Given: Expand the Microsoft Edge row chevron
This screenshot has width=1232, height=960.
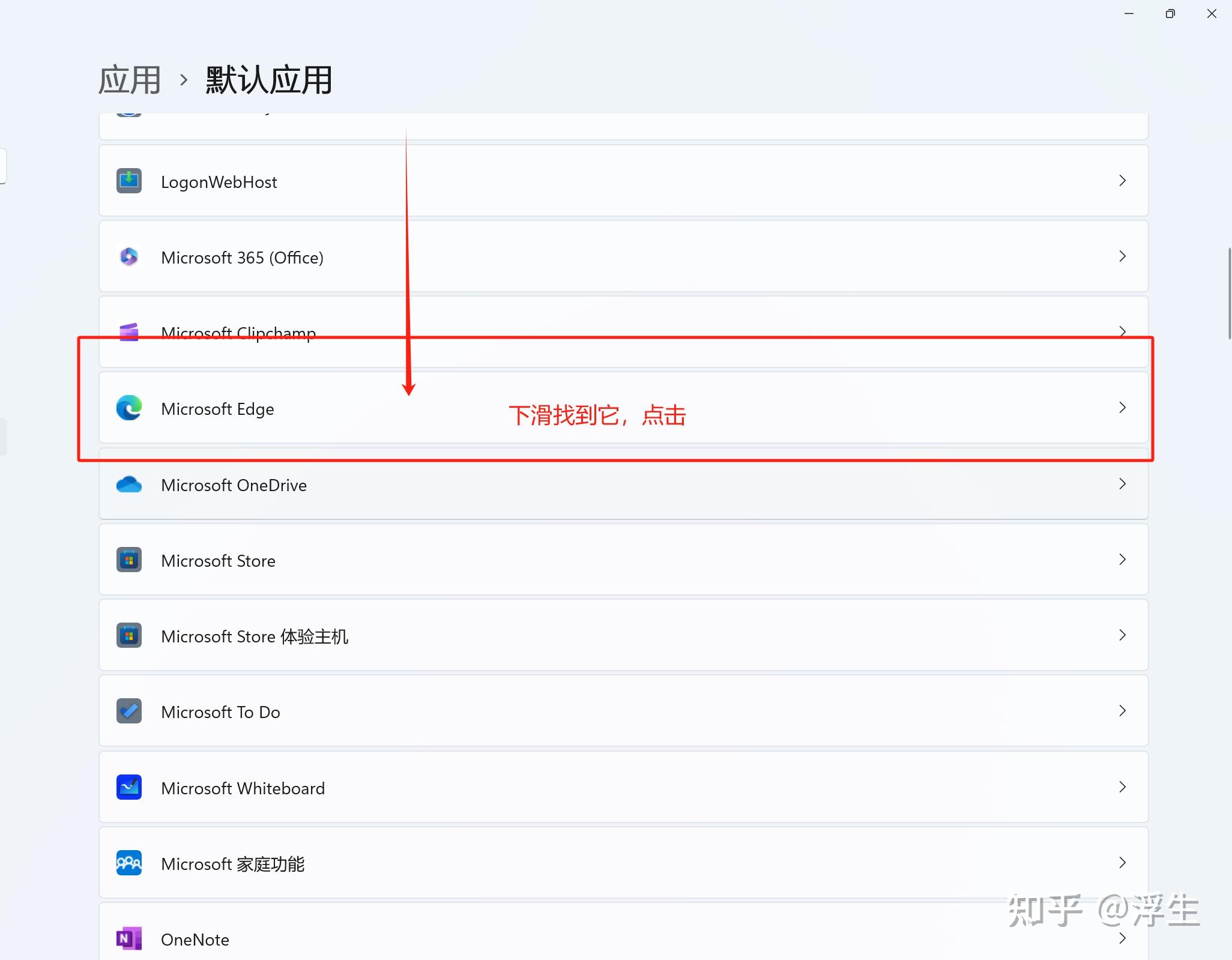Looking at the screenshot, I should 1122,408.
